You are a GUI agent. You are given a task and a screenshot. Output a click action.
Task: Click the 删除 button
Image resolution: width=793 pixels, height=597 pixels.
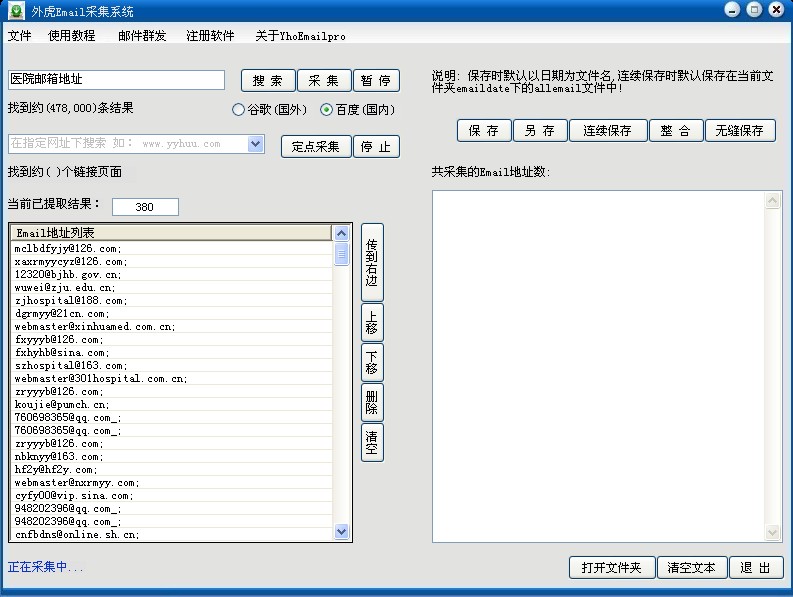372,403
